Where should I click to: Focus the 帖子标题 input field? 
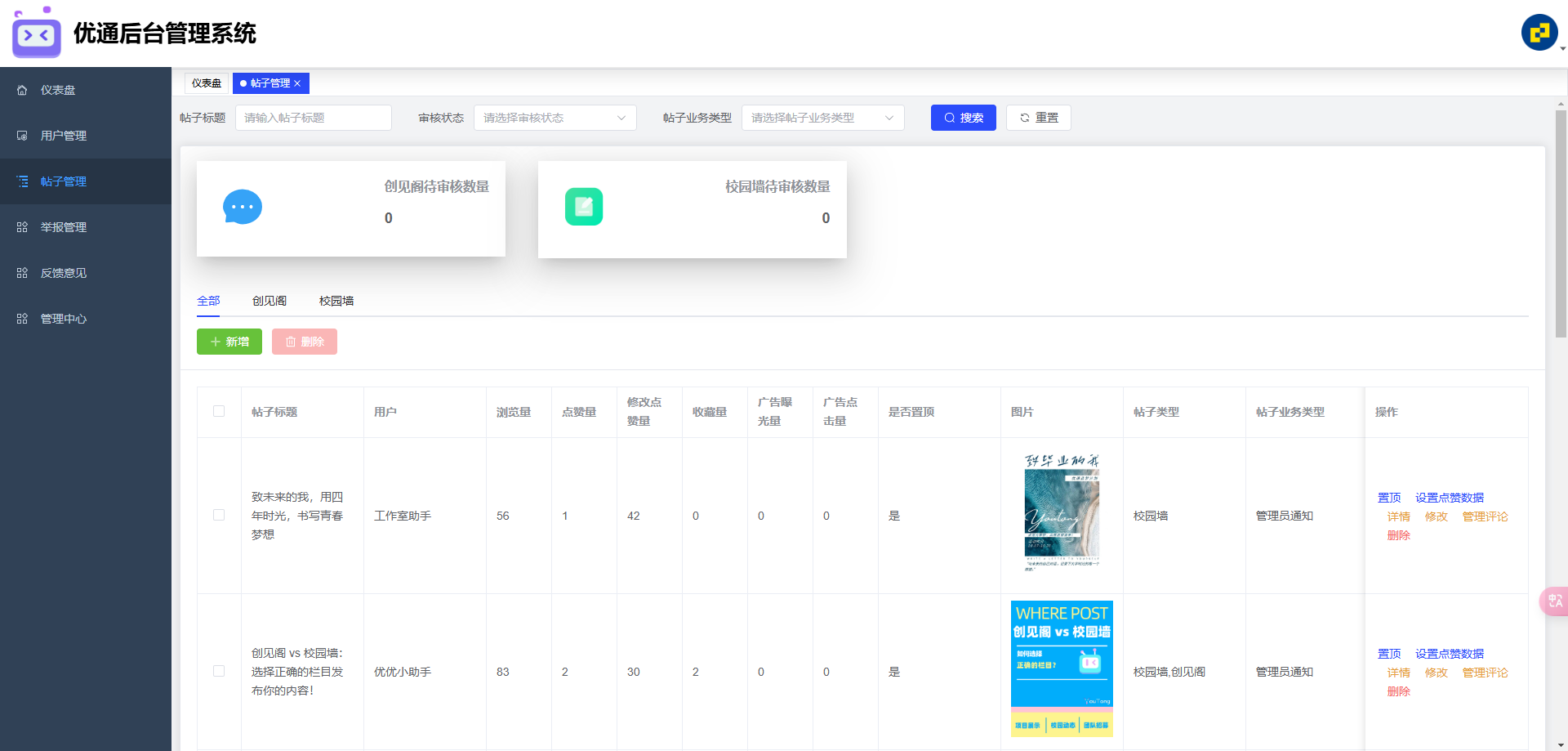pyautogui.click(x=313, y=118)
